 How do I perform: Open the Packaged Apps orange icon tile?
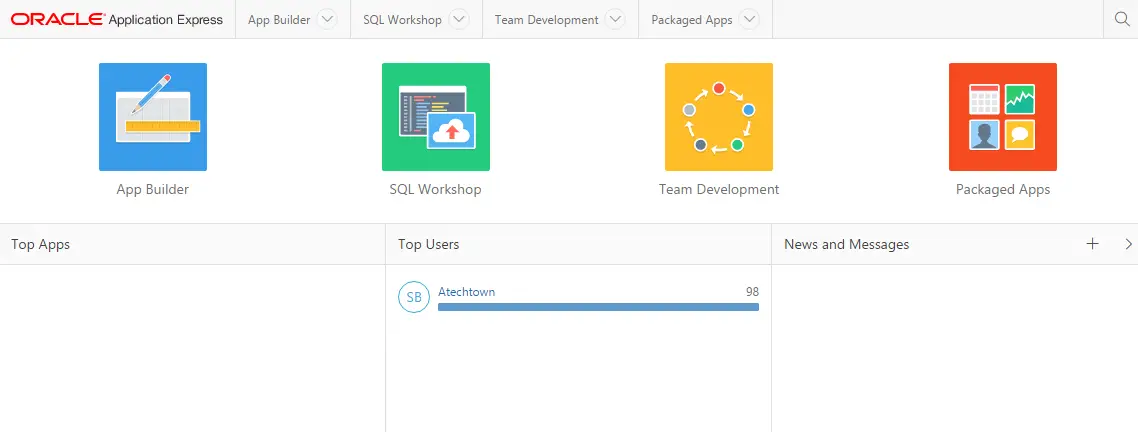[x=1002, y=117]
